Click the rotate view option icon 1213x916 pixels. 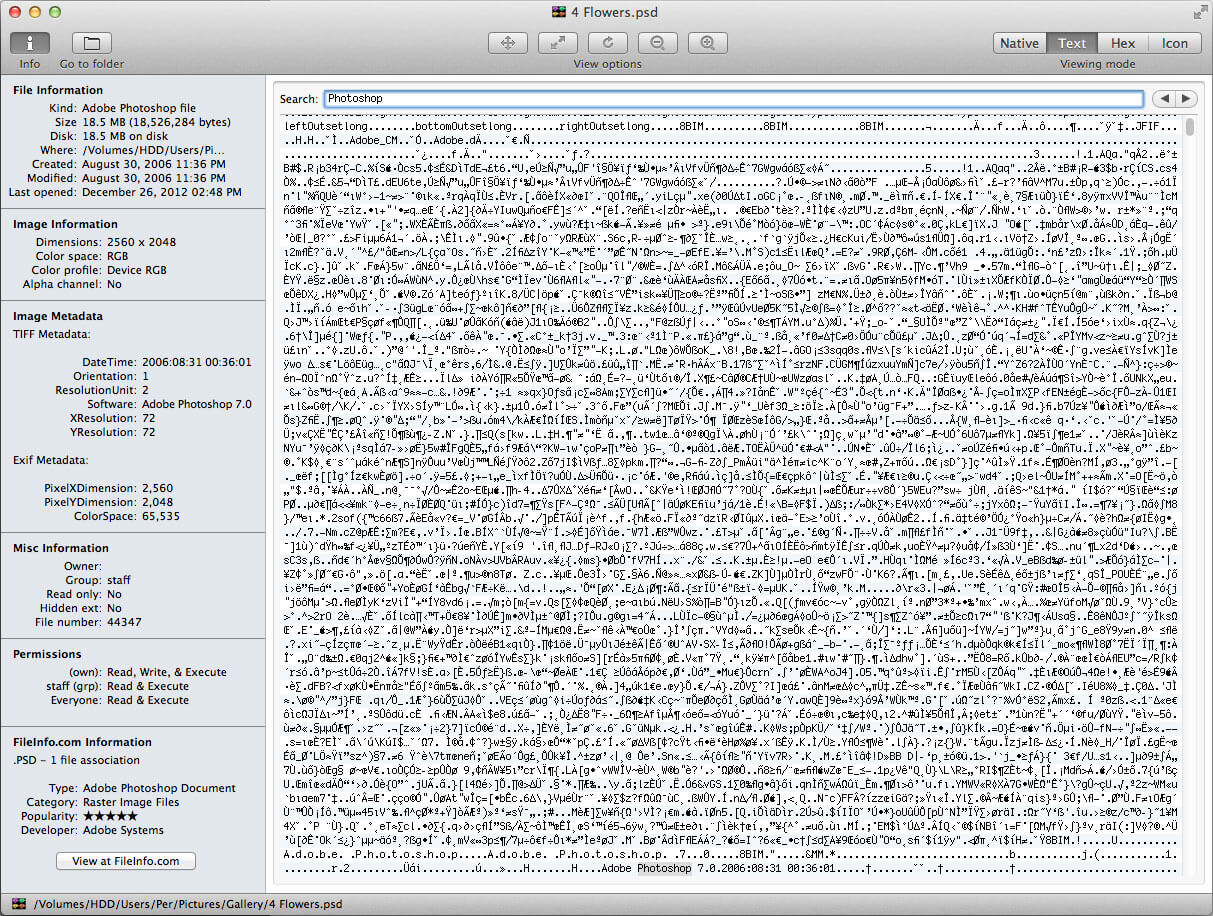tap(607, 43)
